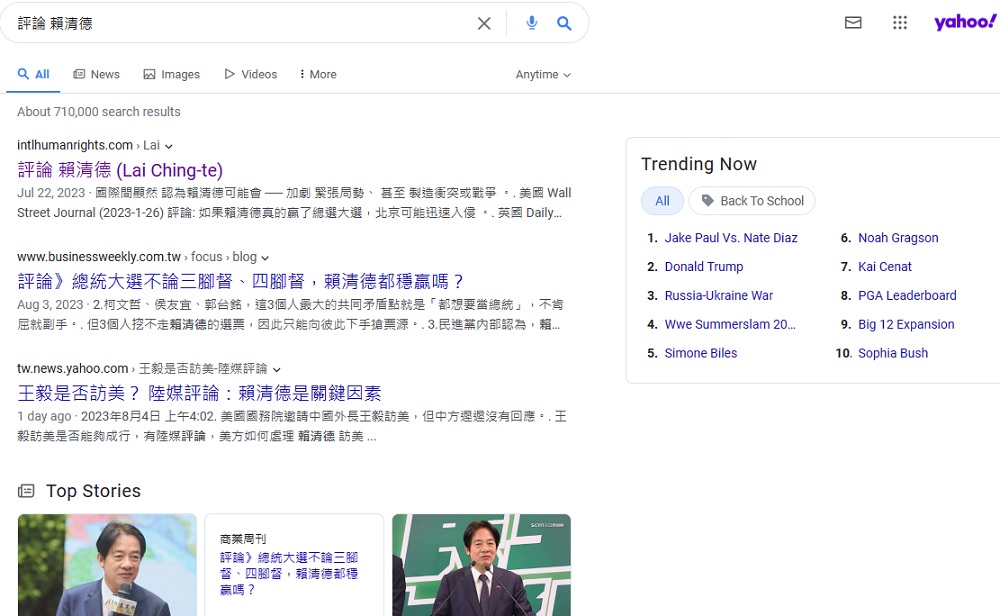Expand options arrow beside intlhumanrights.com result

point(169,146)
